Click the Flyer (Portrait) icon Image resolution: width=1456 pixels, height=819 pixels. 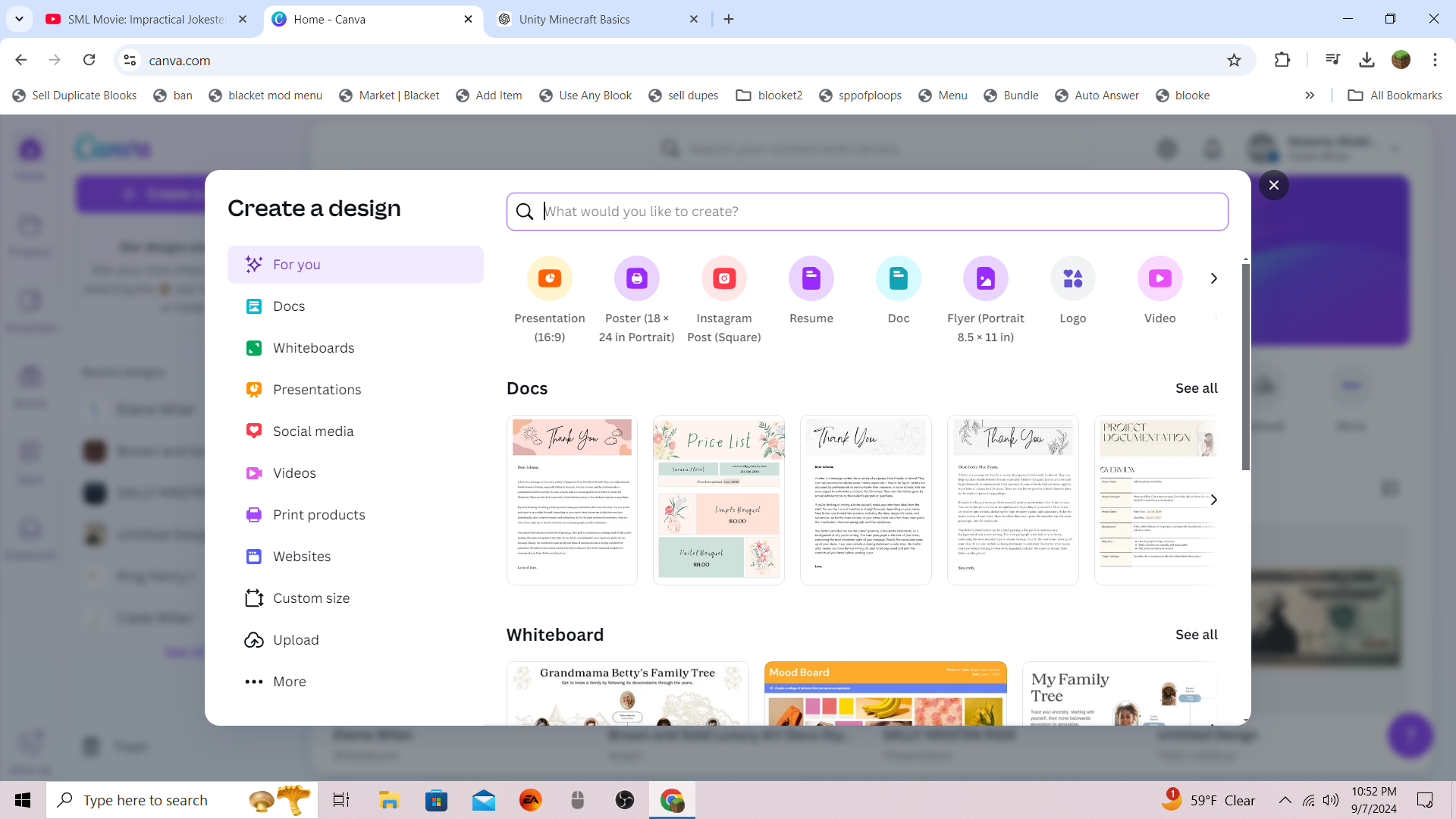tap(986, 278)
